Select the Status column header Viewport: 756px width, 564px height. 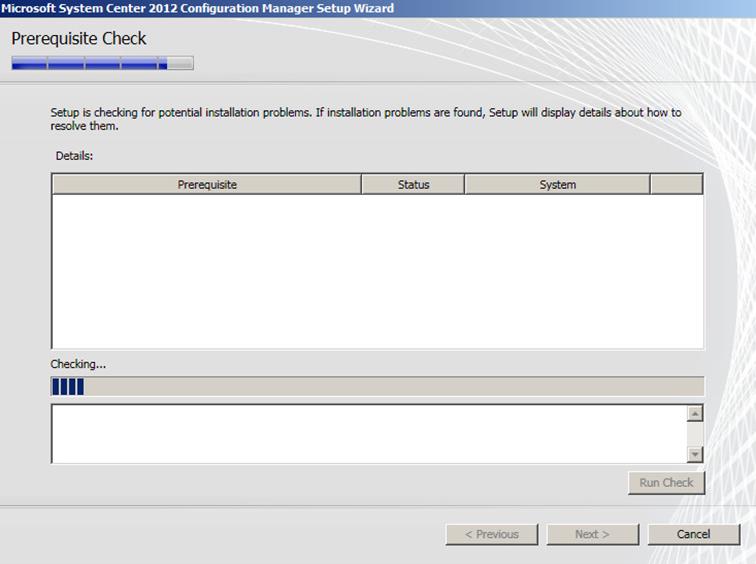(413, 185)
